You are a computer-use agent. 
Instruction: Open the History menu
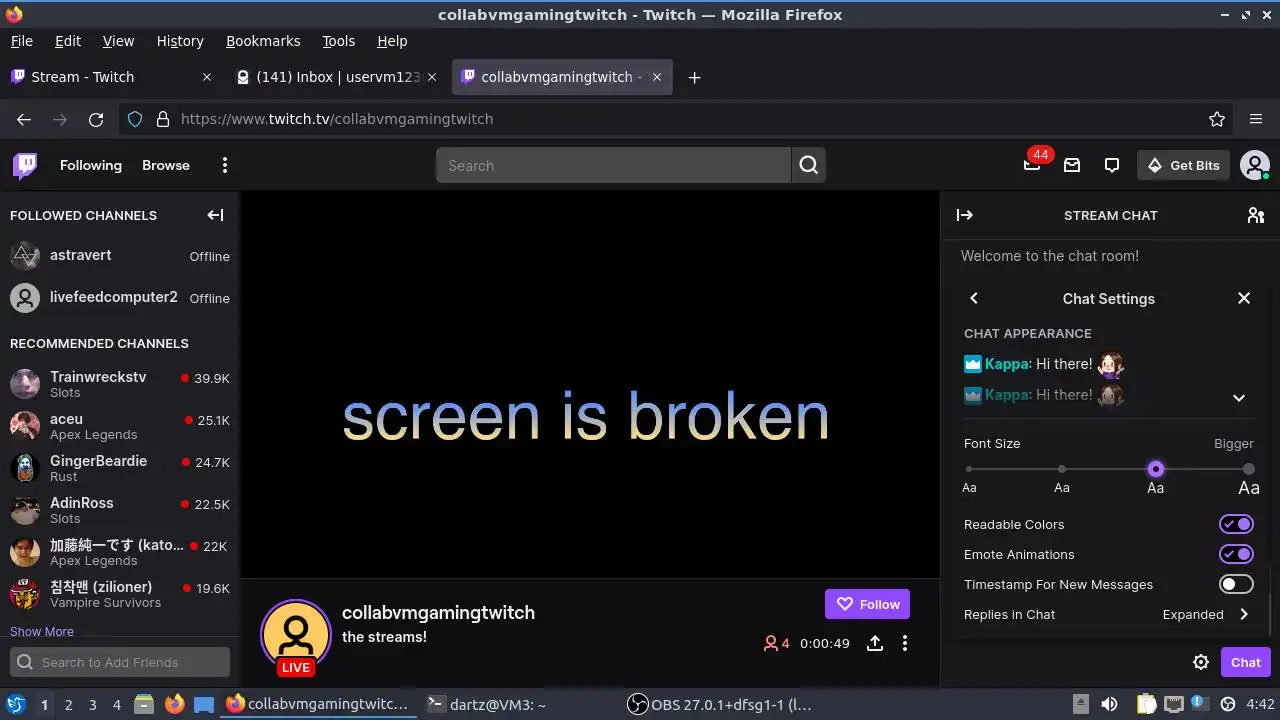(x=180, y=41)
